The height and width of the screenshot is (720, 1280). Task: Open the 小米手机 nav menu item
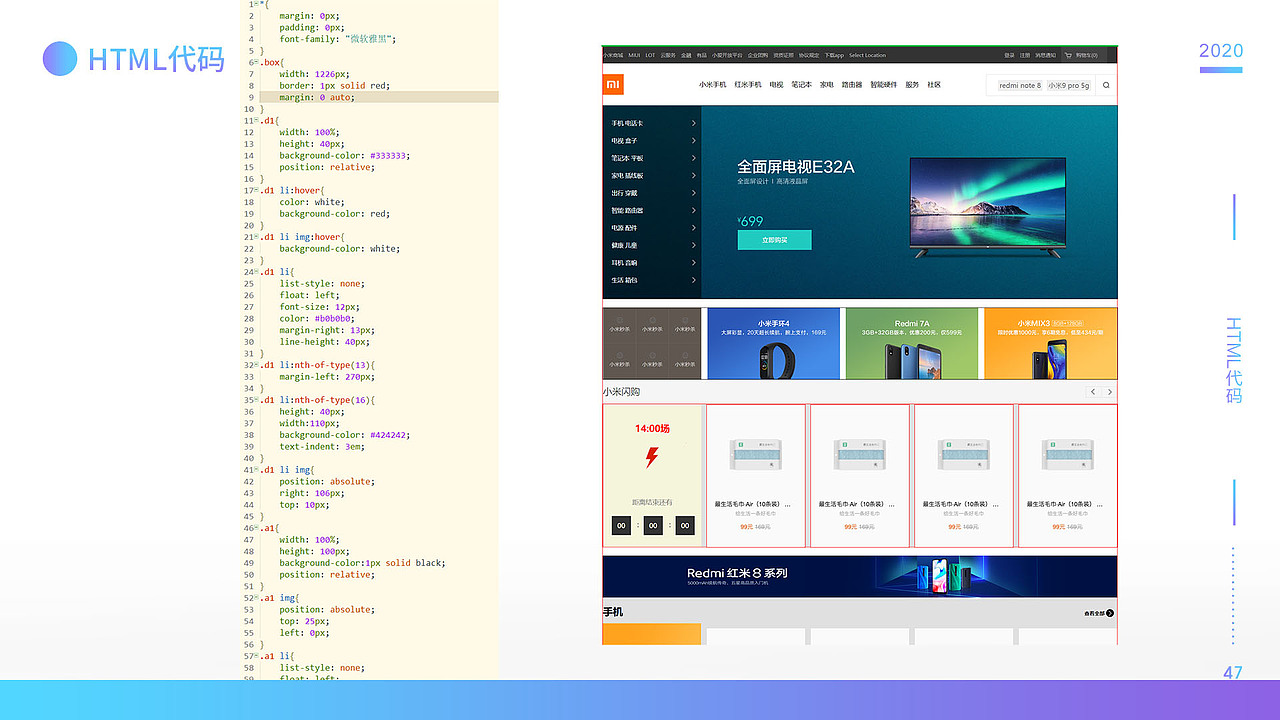point(713,85)
